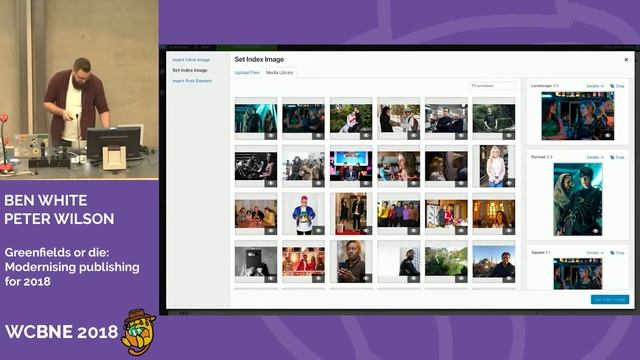Click eye icon on smiling woman close-up thumbnail
The height and width of the screenshot is (360, 640).
coord(413,183)
